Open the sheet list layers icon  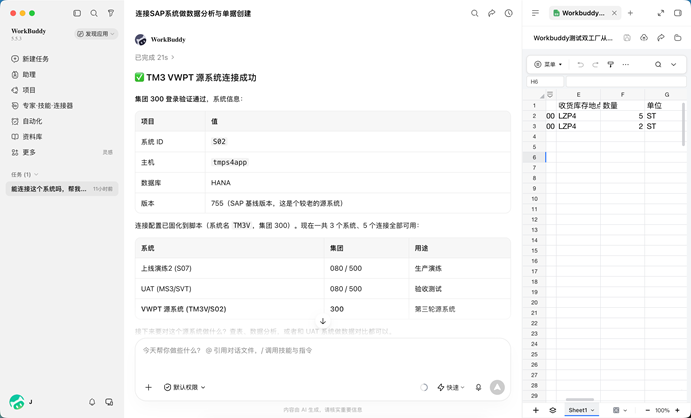(x=552, y=410)
